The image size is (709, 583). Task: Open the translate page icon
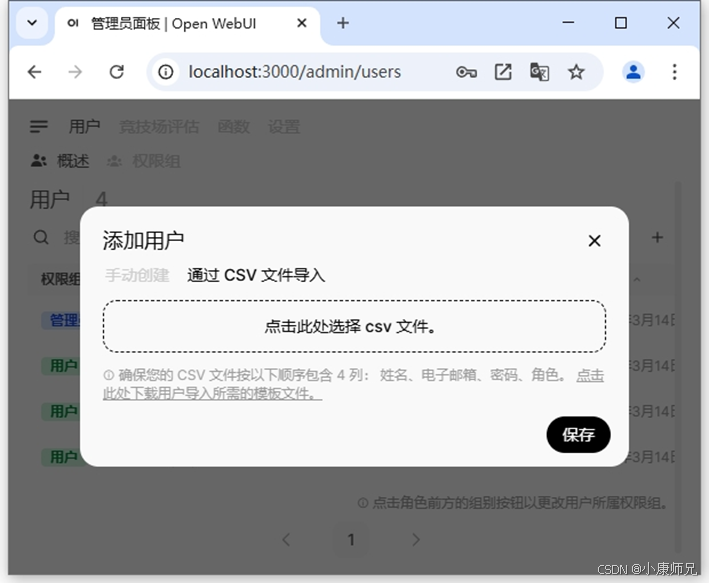539,72
